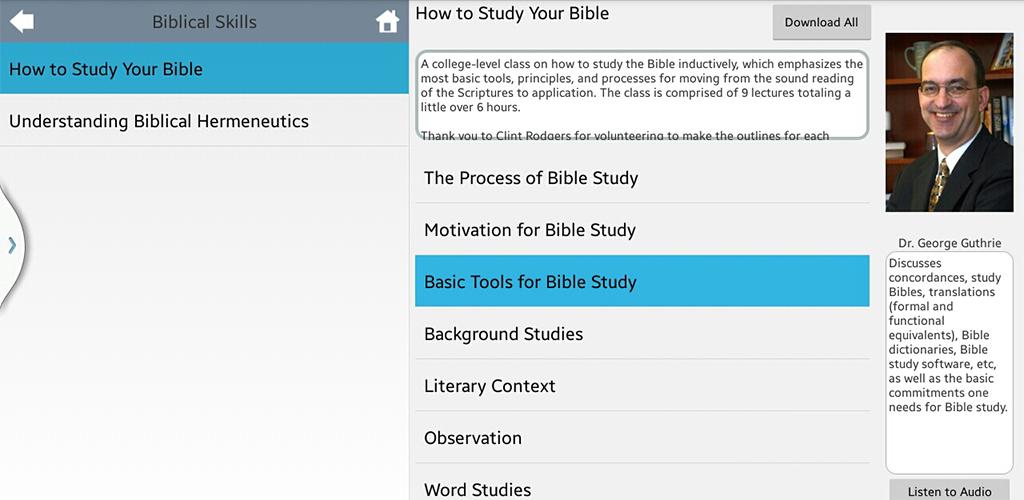Tap the back arrow icon
This screenshot has height=500, width=1024.
pos(22,21)
